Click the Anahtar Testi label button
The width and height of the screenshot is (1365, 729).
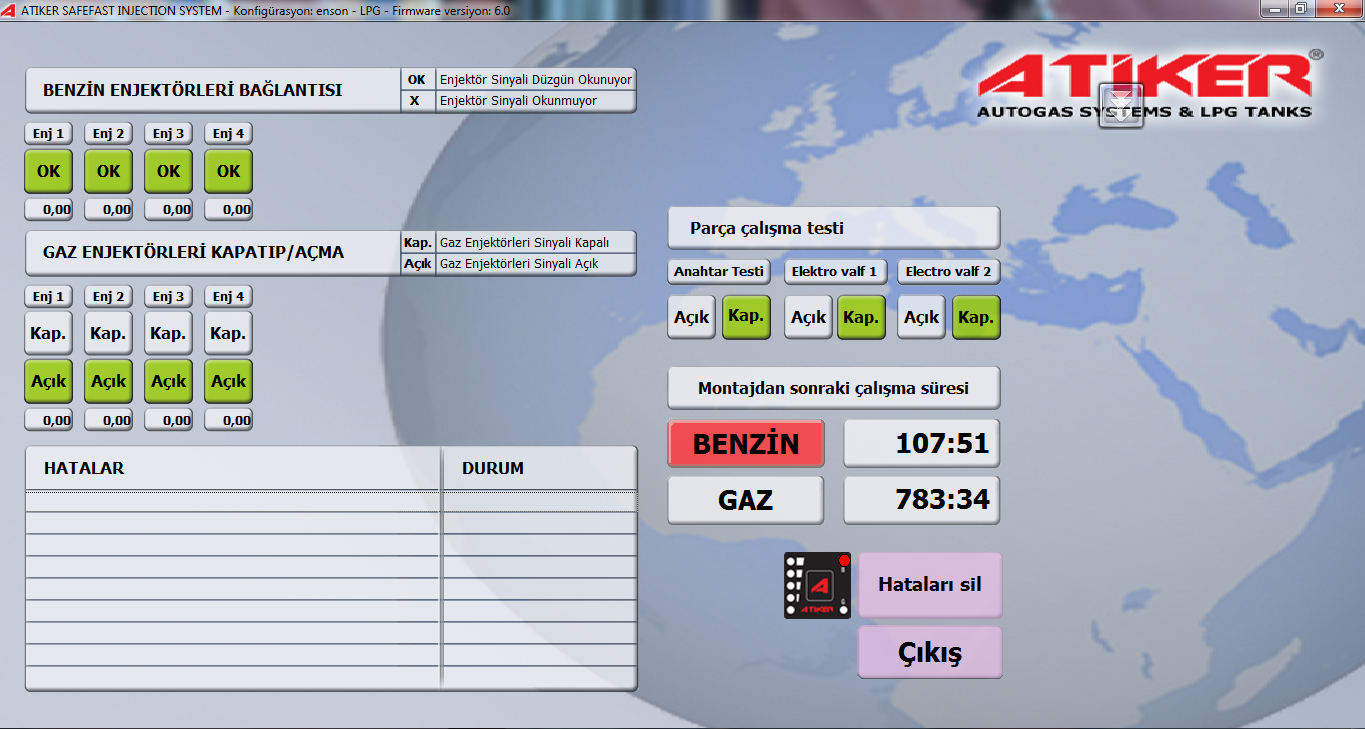719,271
